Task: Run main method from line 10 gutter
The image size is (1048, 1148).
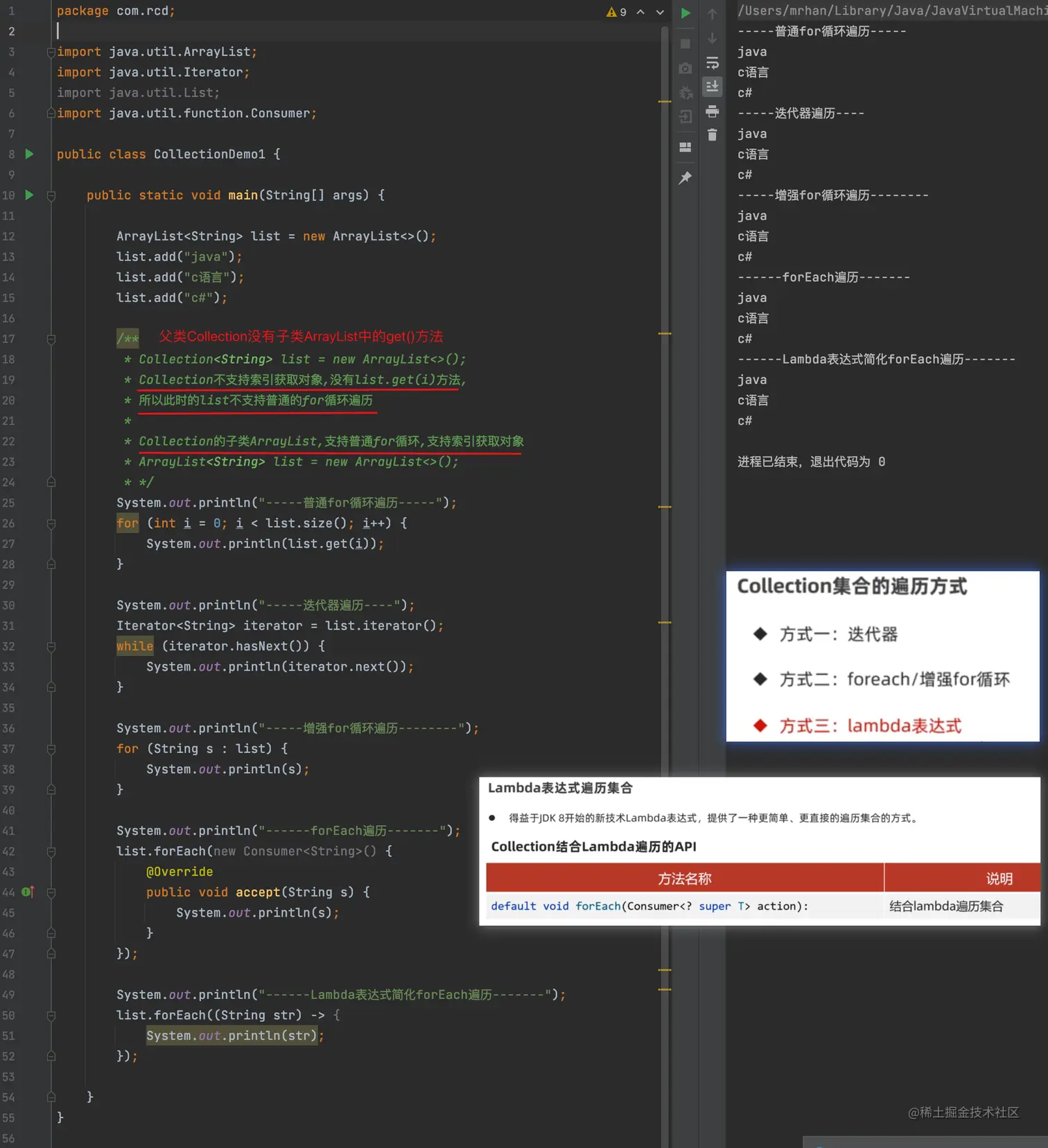Action: tap(29, 195)
